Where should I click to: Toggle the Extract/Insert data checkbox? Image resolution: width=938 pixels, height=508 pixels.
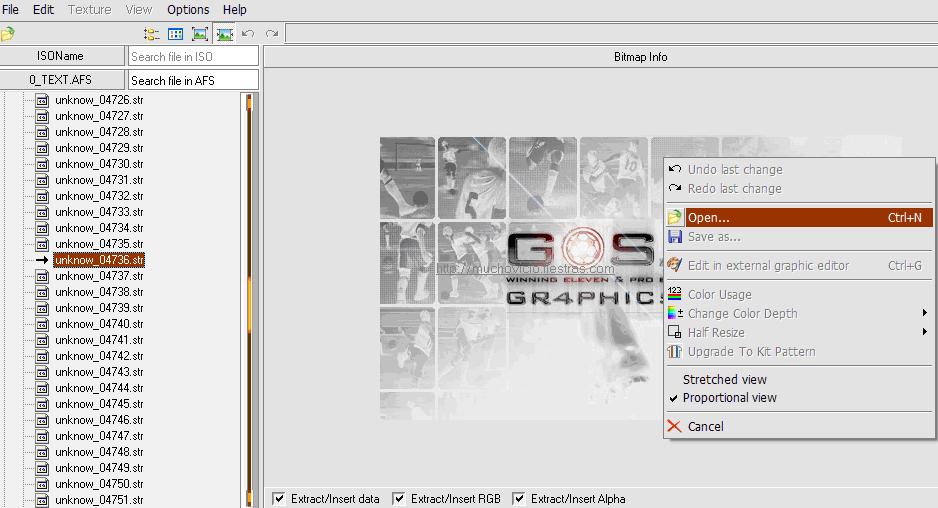point(279,498)
